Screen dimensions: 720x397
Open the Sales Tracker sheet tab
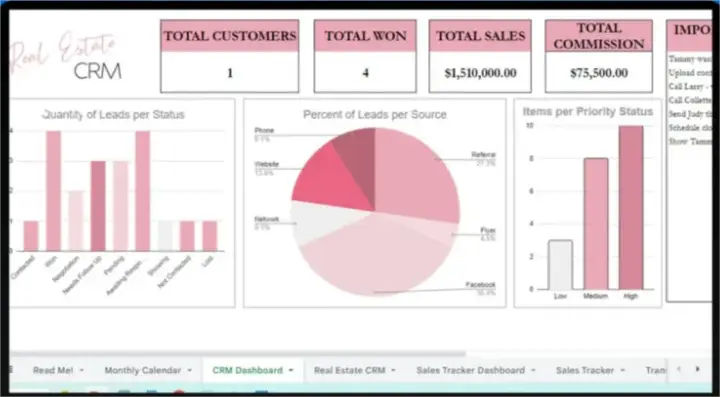point(585,370)
